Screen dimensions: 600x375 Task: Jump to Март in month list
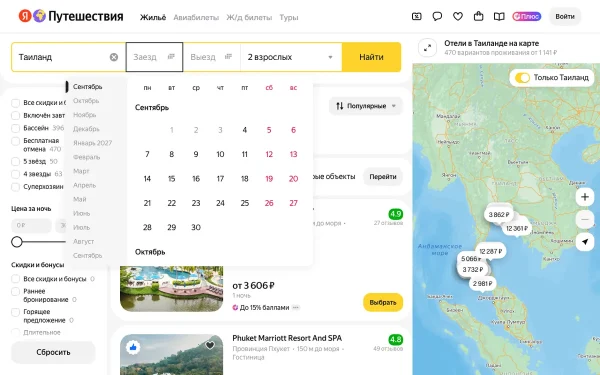pyautogui.click(x=81, y=171)
